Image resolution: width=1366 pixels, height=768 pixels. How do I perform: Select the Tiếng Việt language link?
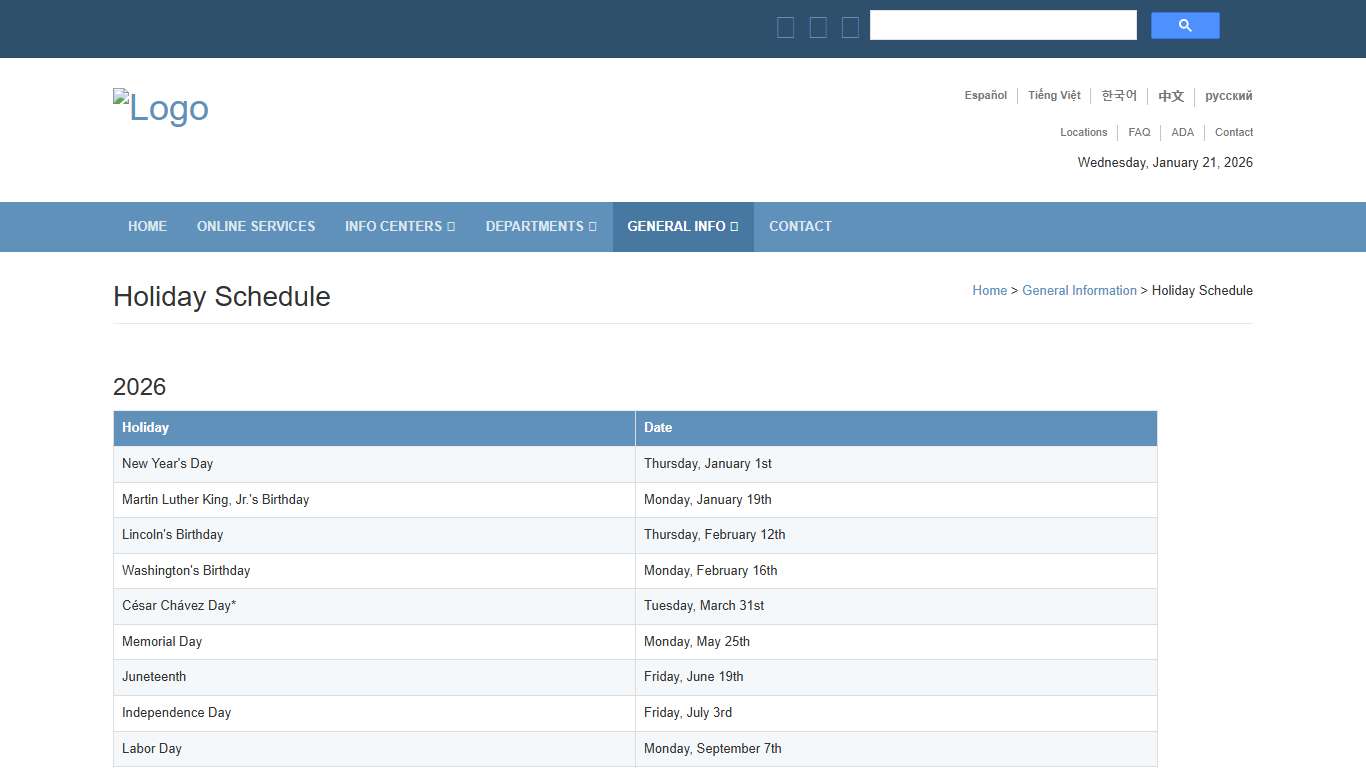coord(1054,96)
